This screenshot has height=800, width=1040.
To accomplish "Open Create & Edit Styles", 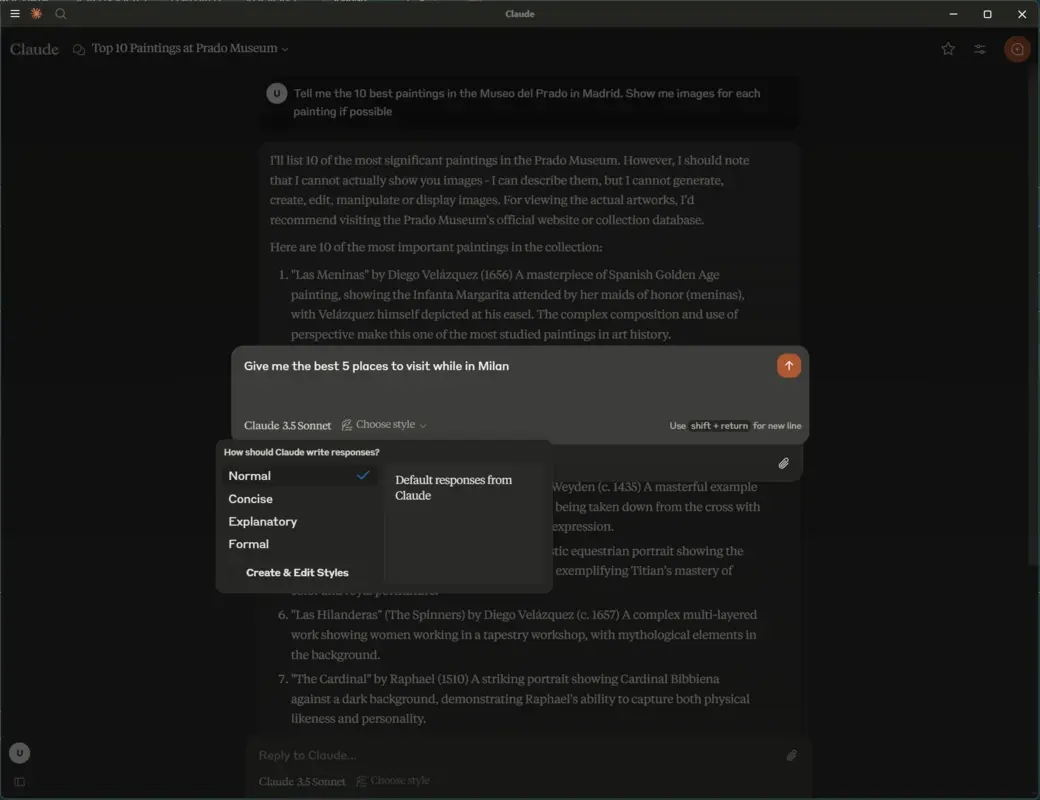I will pyautogui.click(x=298, y=572).
